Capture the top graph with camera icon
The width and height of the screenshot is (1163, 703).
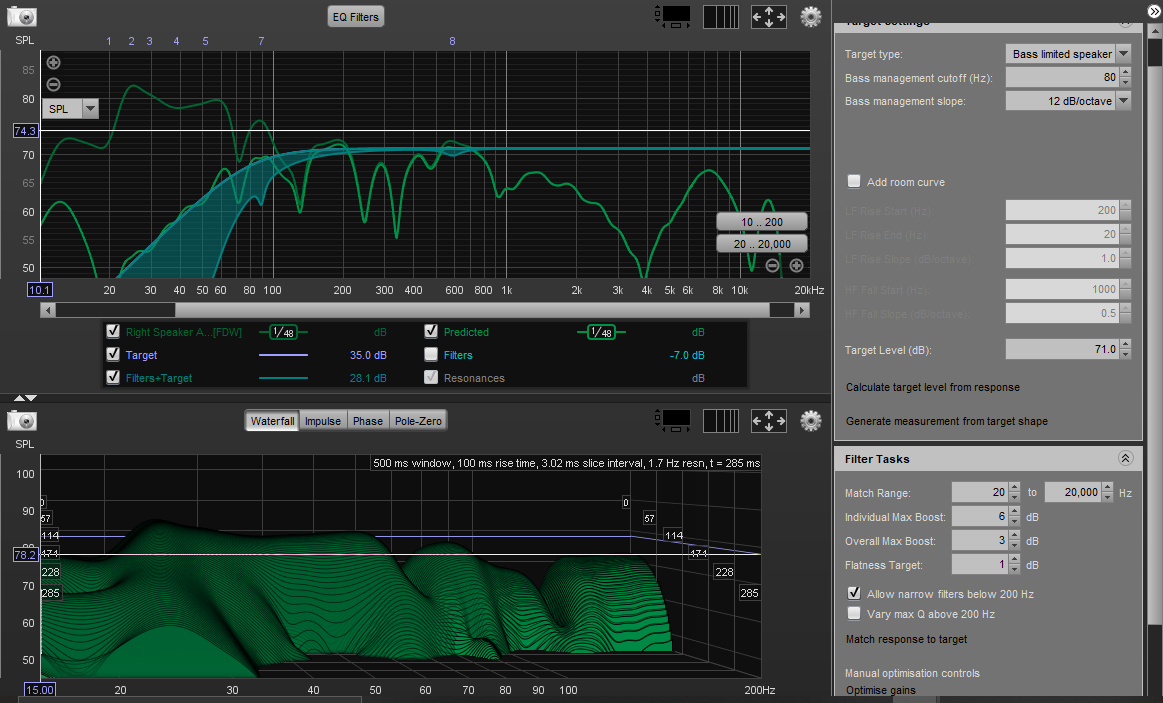point(22,16)
